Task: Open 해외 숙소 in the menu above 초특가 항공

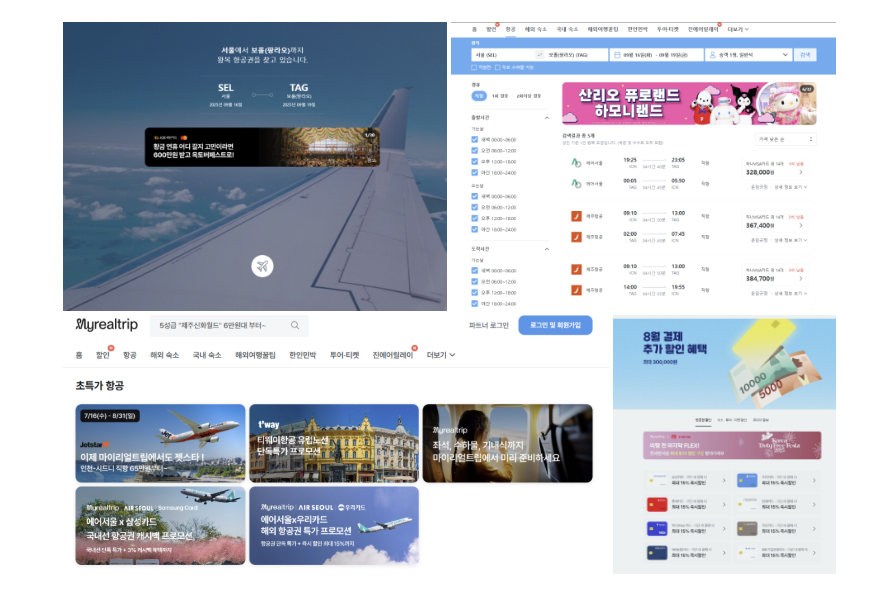Action: point(165,355)
